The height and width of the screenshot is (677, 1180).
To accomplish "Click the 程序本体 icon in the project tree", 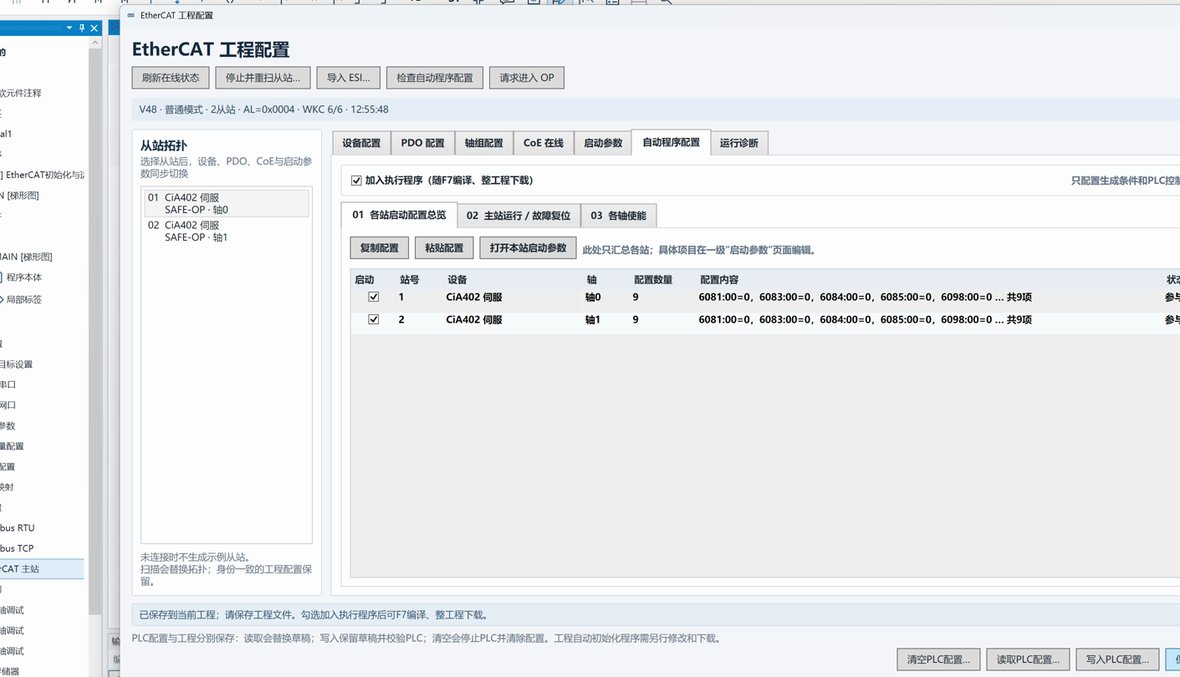I will 1,278.
